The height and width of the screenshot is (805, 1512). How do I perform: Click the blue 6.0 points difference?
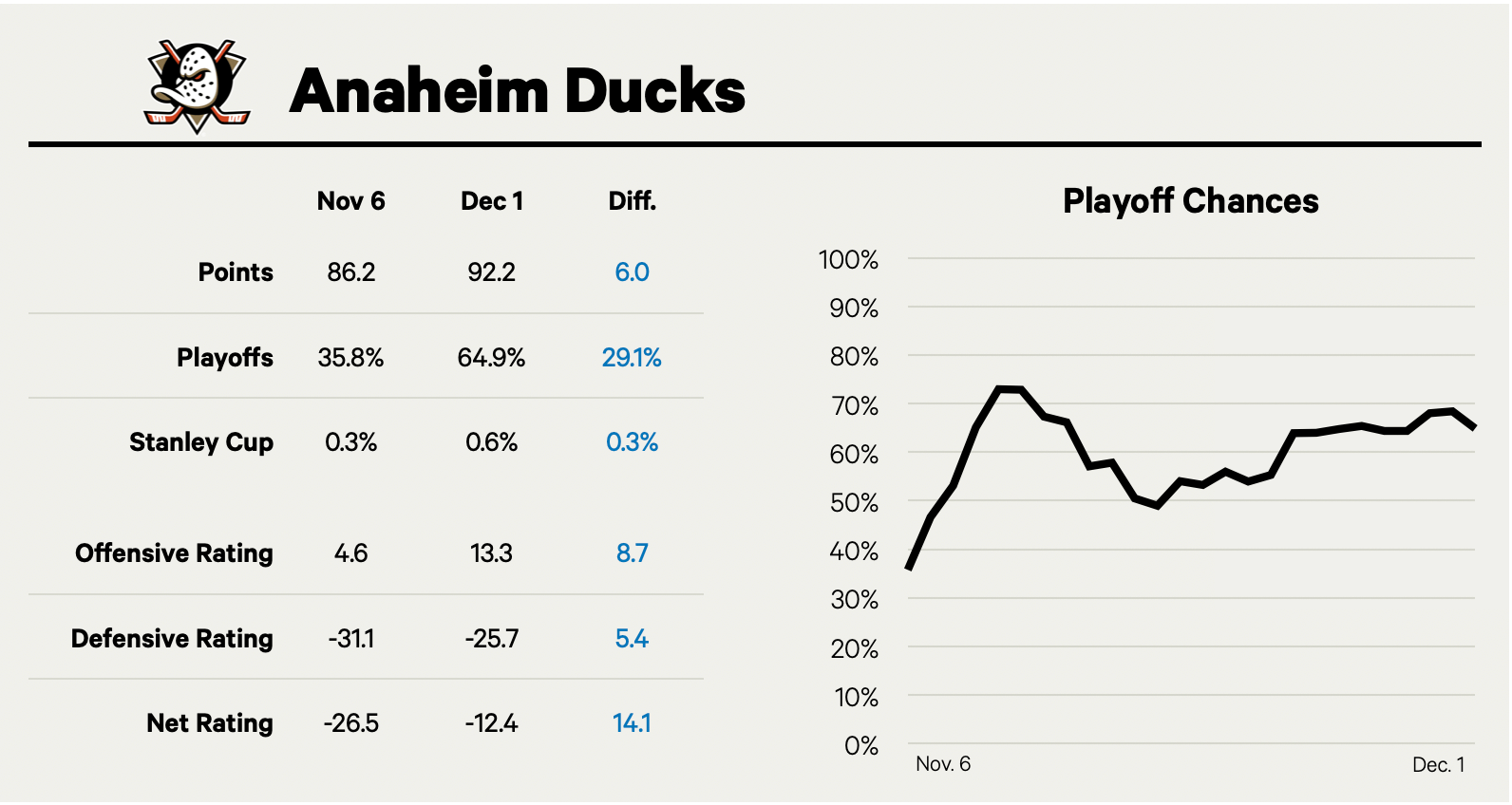(x=632, y=272)
